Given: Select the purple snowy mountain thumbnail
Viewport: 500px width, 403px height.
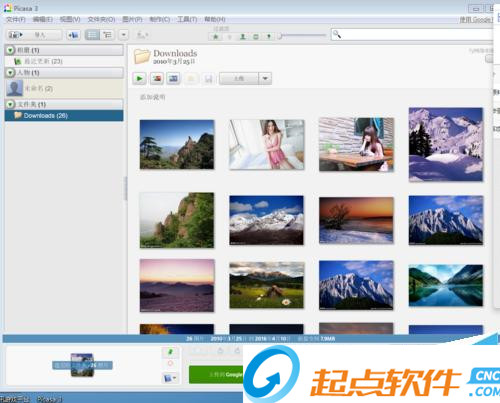Looking at the screenshot, I should click(446, 144).
